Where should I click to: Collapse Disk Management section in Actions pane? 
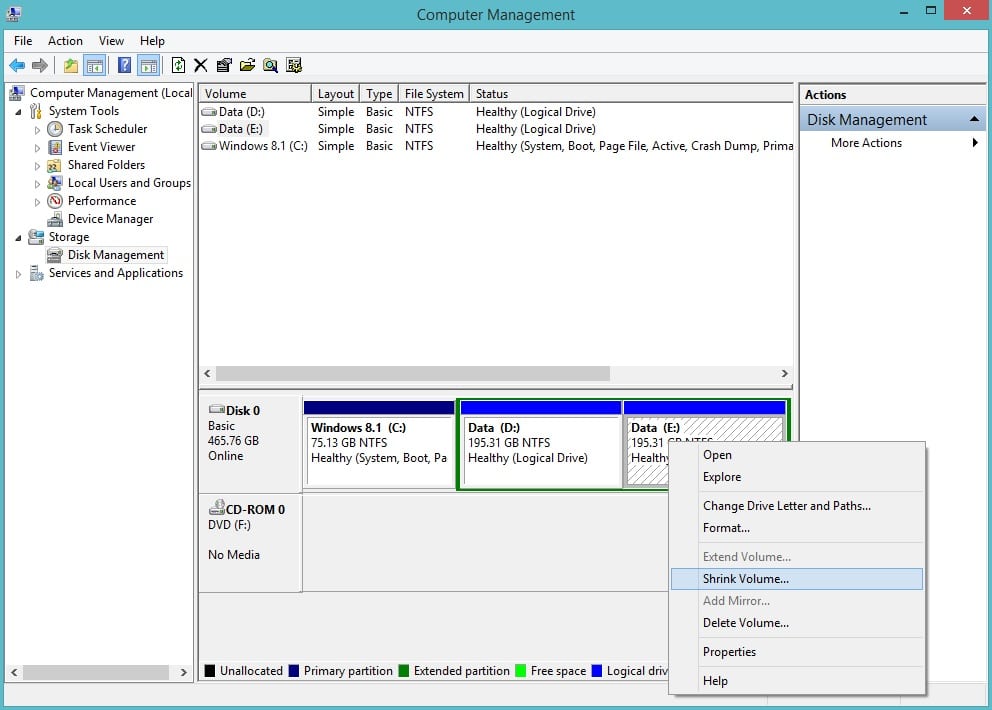[974, 119]
